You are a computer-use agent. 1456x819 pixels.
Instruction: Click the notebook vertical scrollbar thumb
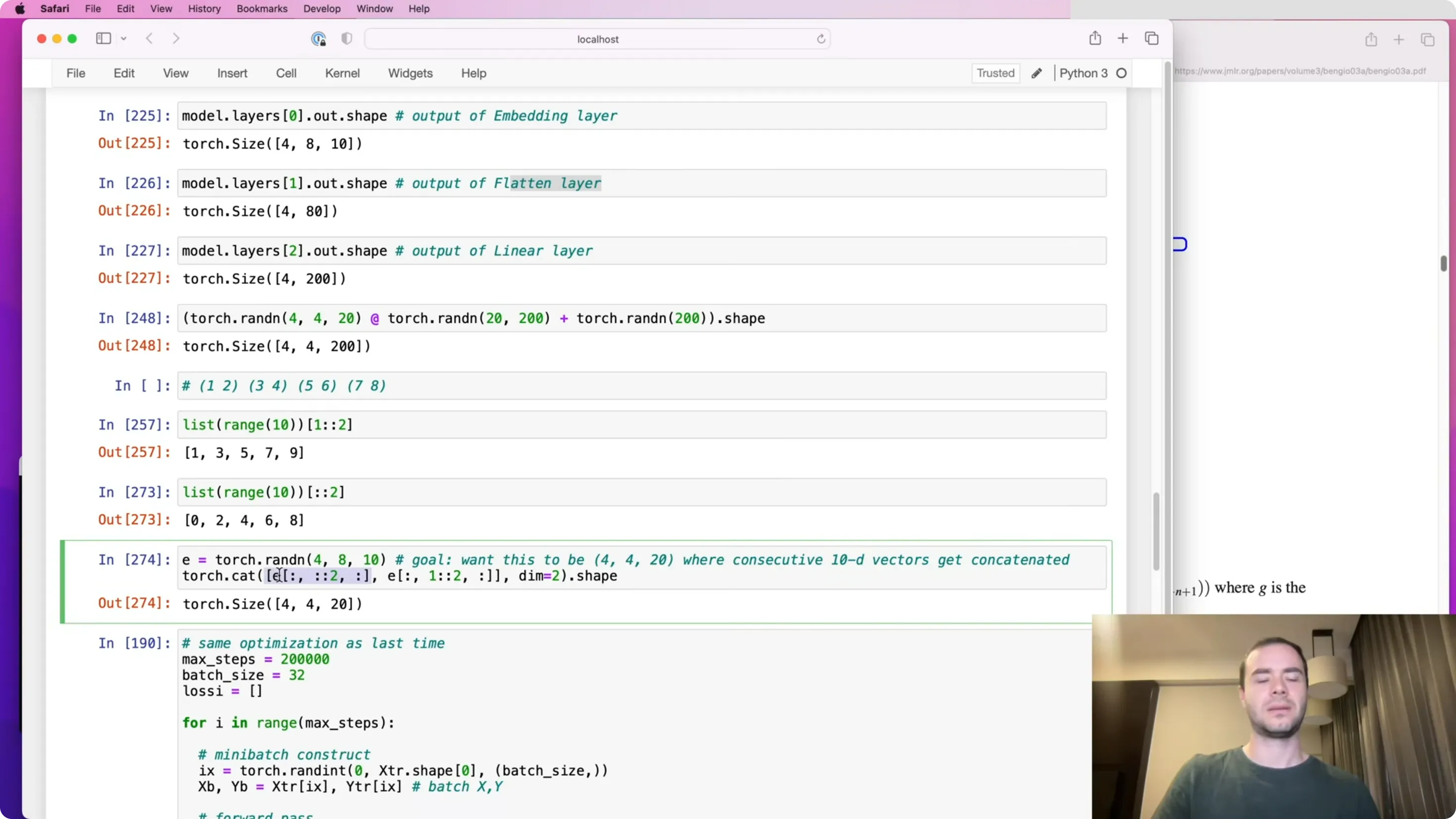point(1156,531)
